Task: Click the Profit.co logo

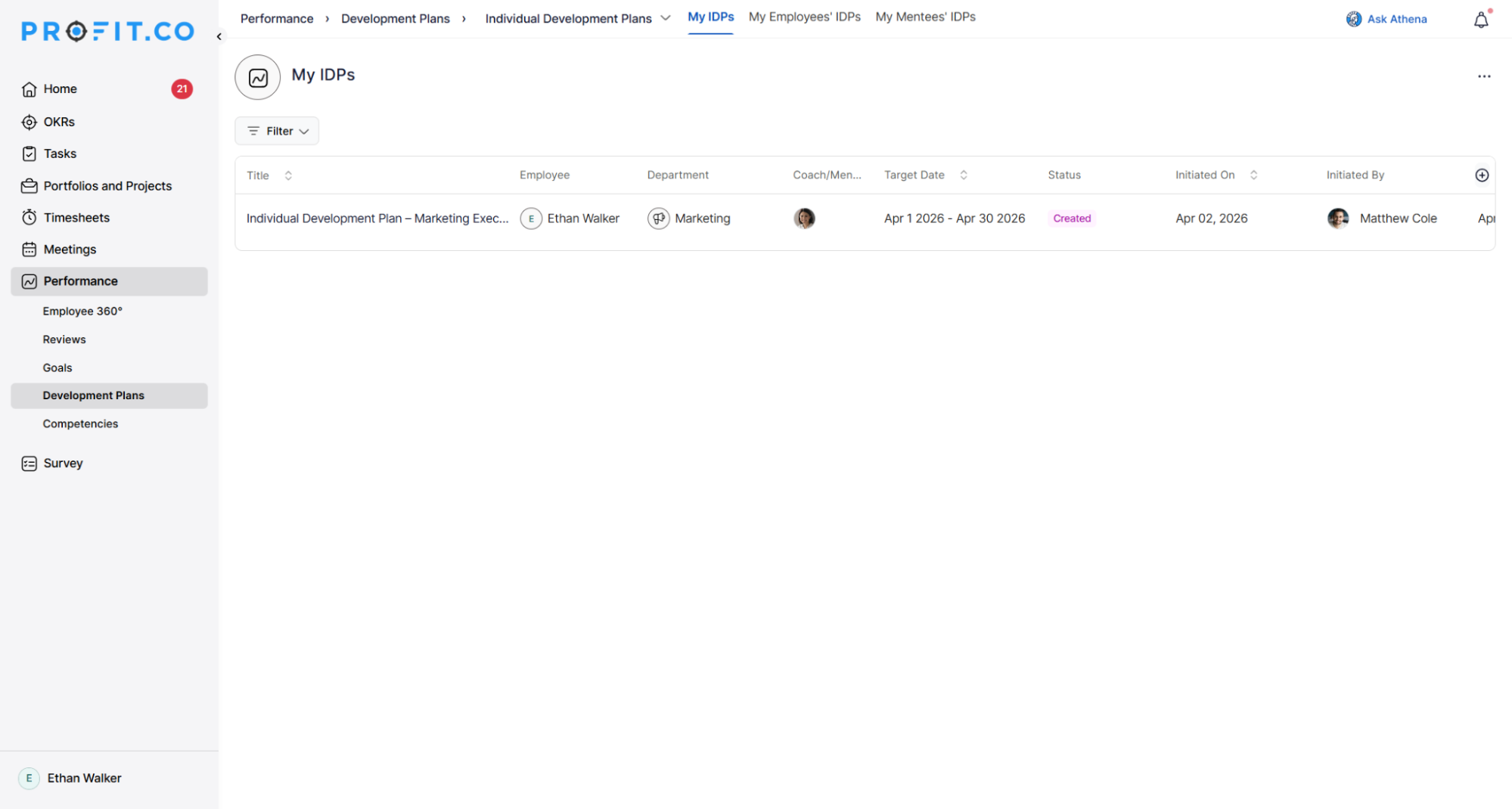Action: 107,31
